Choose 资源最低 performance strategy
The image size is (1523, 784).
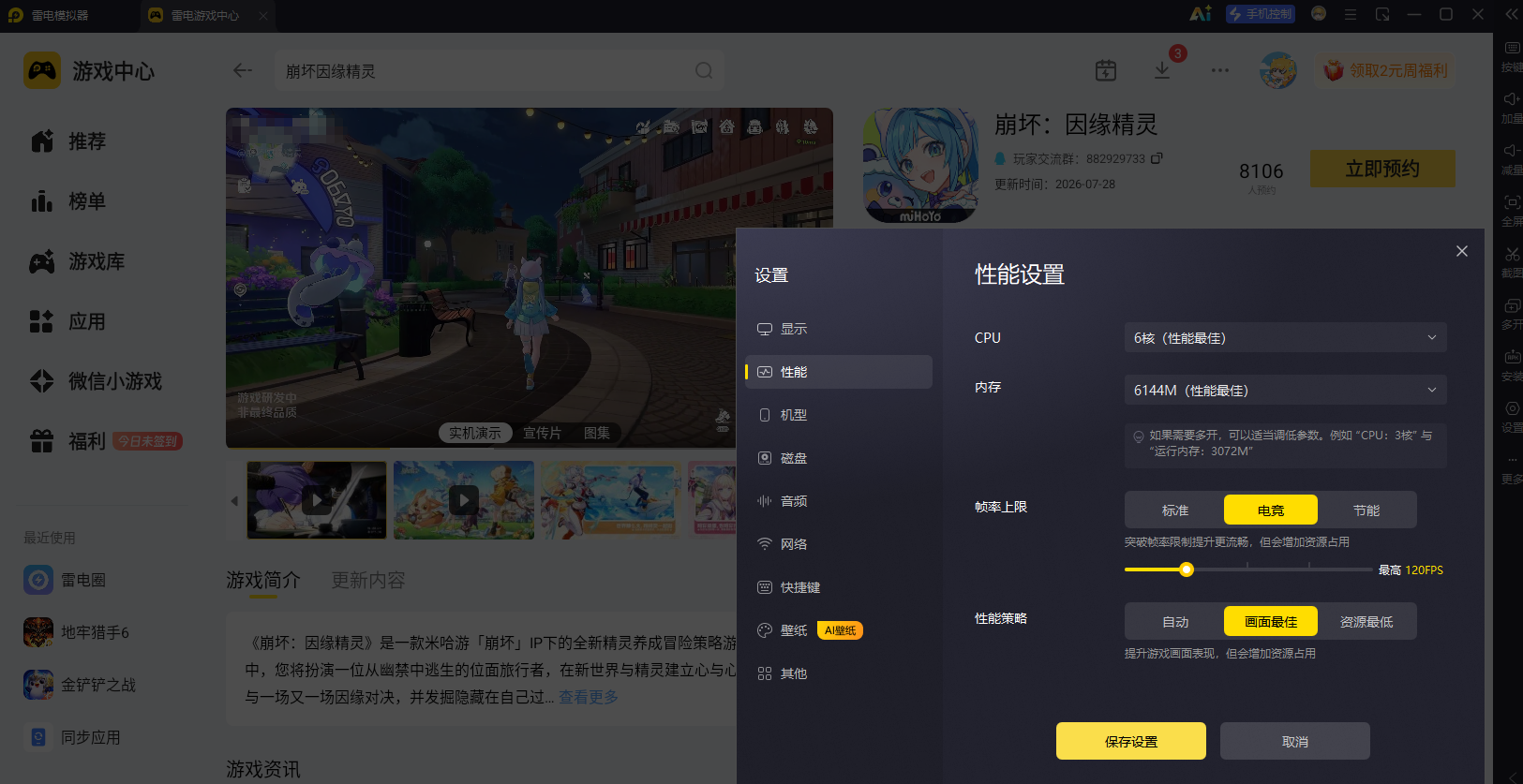point(1366,621)
